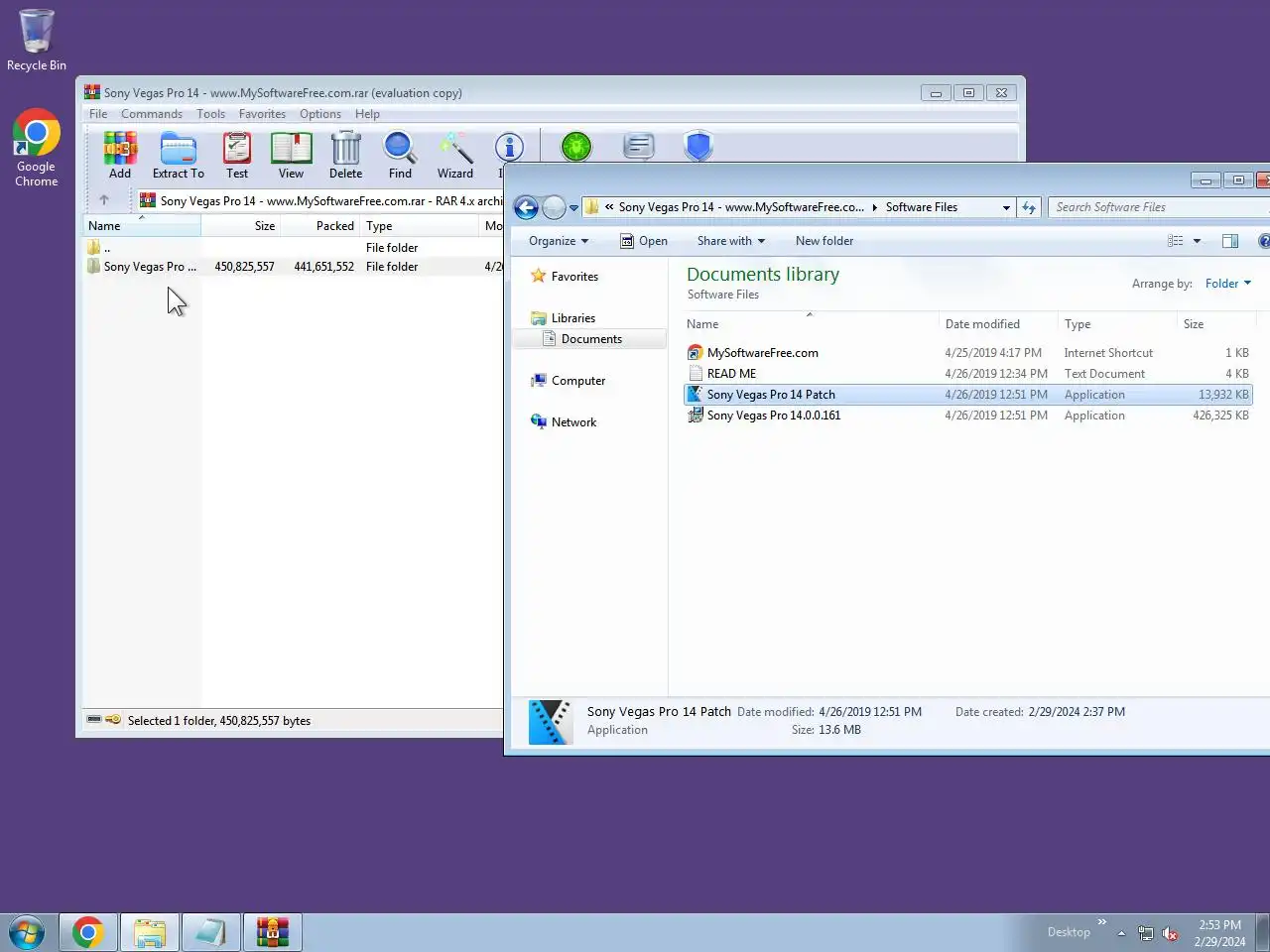Click the notepad-like icon in the taskbar
The width and height of the screenshot is (1270, 952).
(x=211, y=933)
